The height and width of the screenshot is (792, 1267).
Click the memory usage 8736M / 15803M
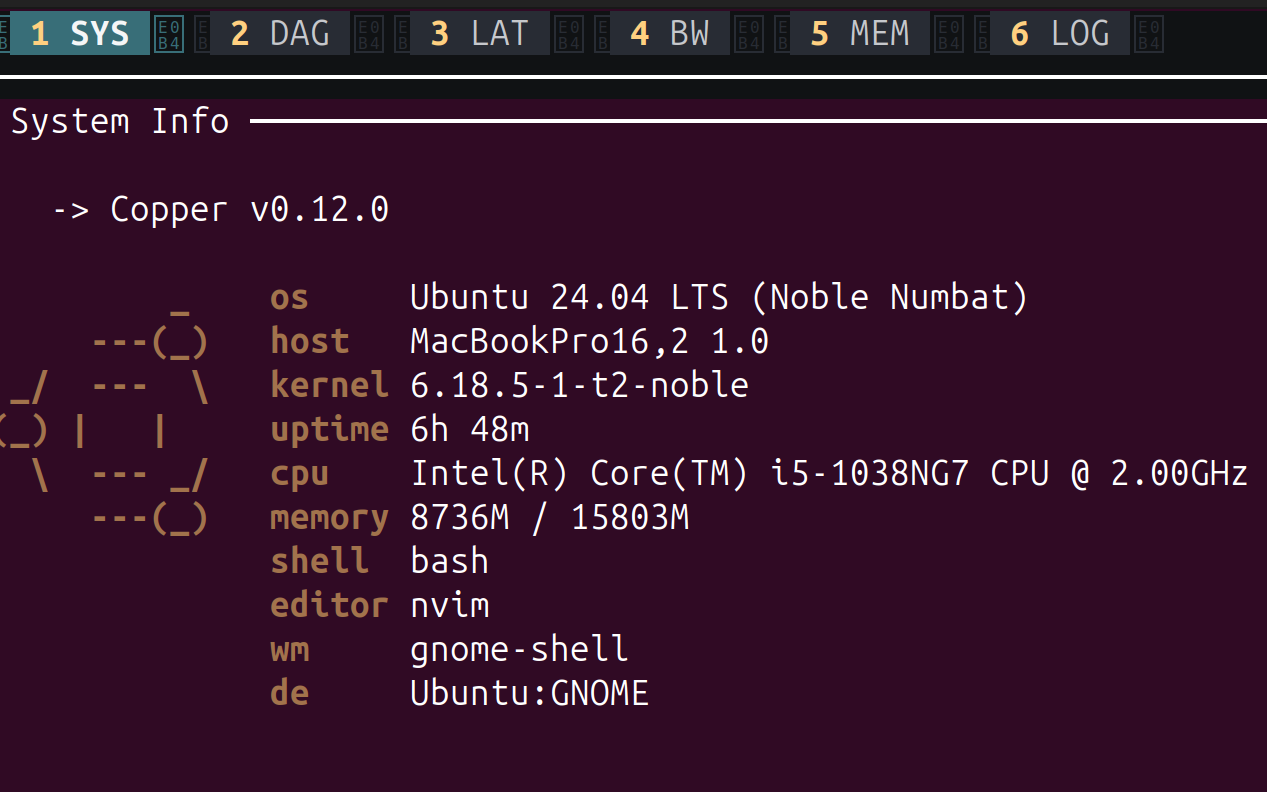click(x=549, y=518)
